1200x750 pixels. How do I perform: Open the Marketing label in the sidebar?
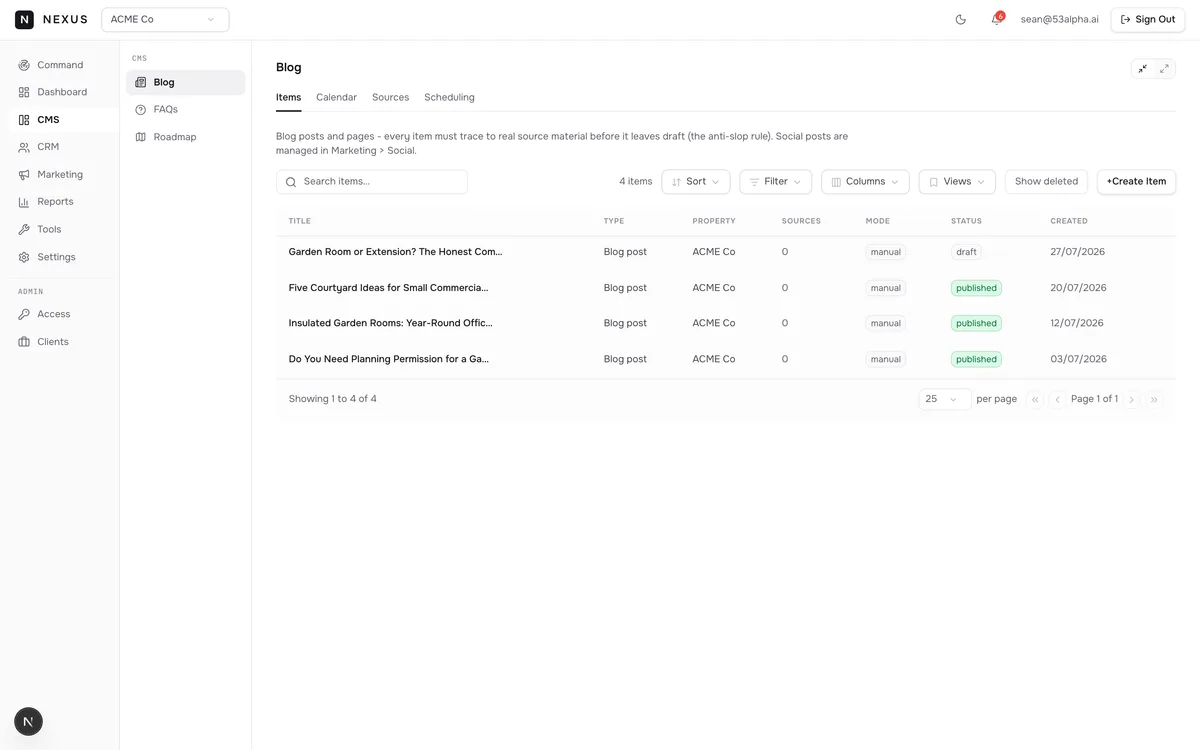(x=60, y=175)
